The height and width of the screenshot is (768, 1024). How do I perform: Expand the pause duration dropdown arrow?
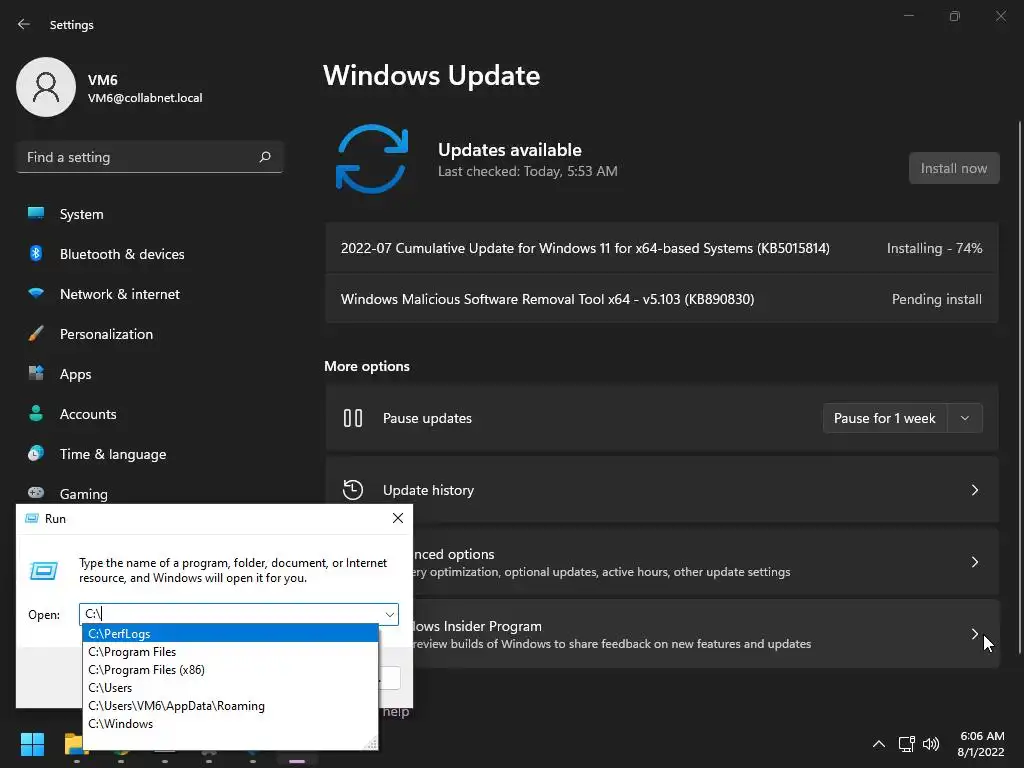click(965, 418)
